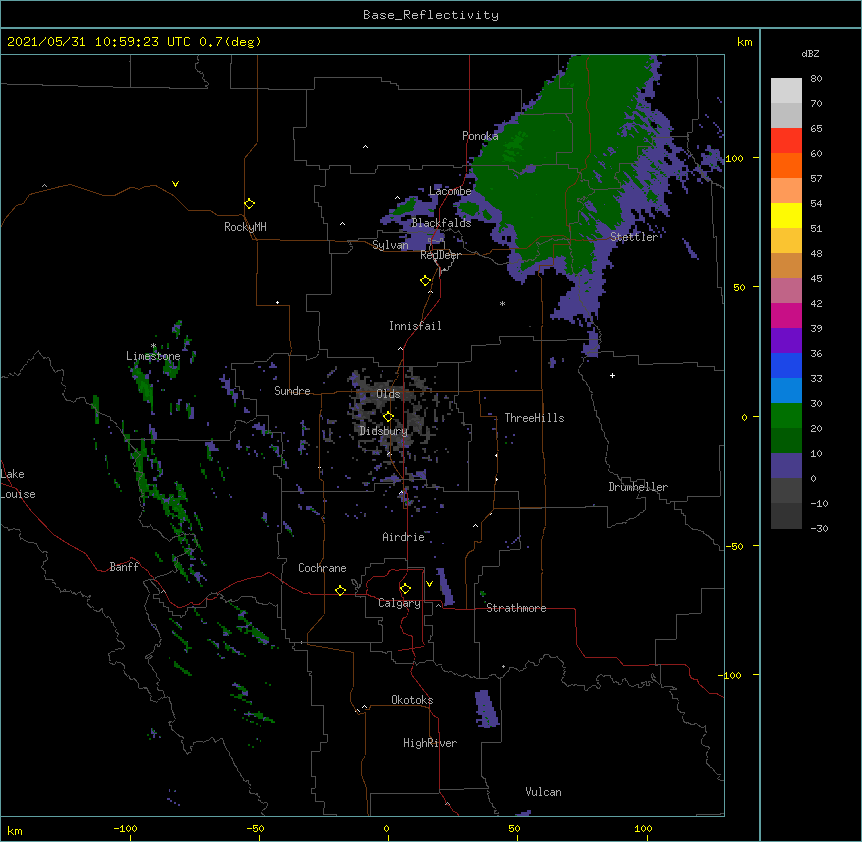Pick the bright green 20-30 dBZ swatch
The width and height of the screenshot is (862, 842).
[786, 416]
